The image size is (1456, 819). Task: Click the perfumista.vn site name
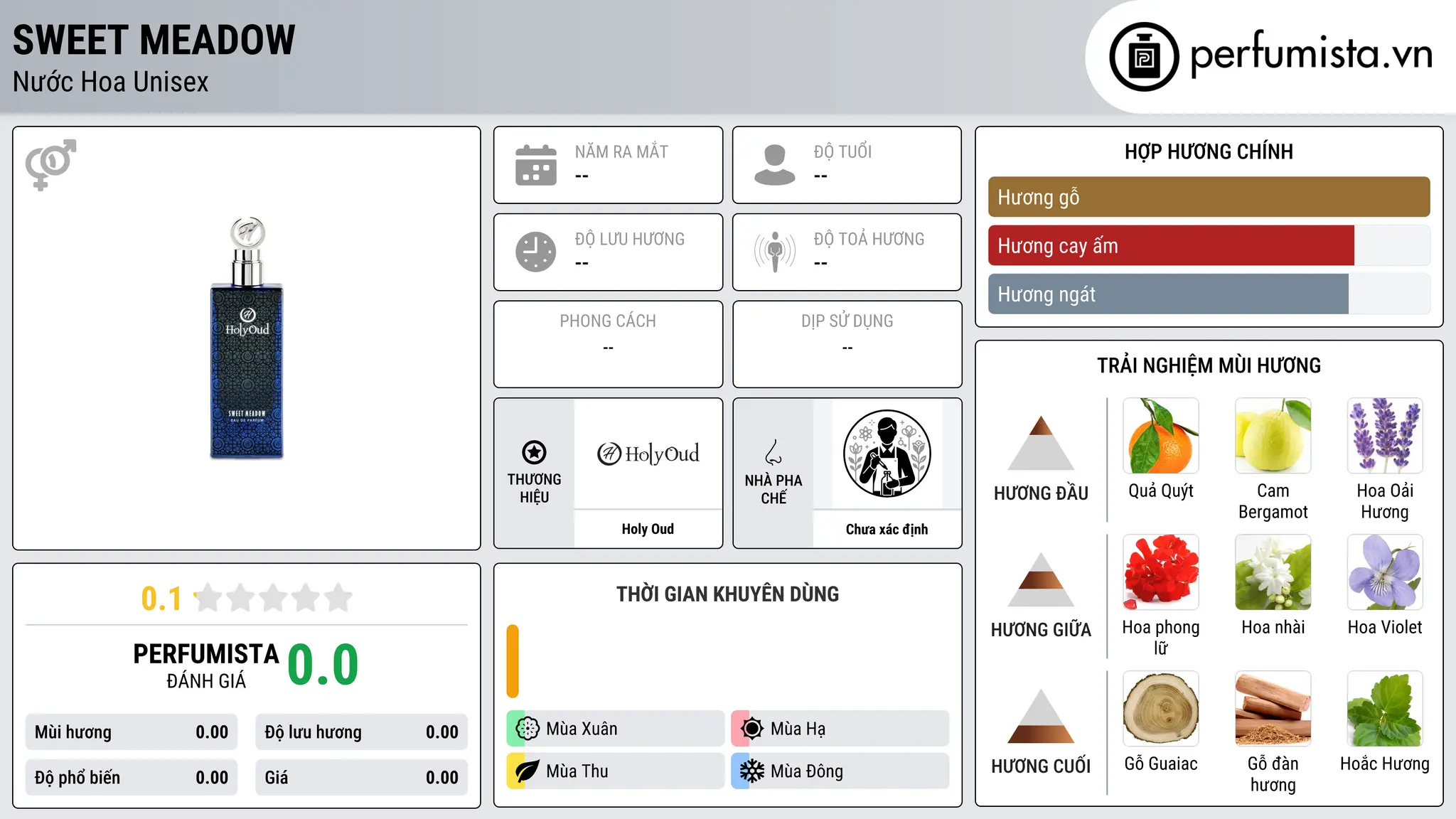pyautogui.click(x=1311, y=54)
